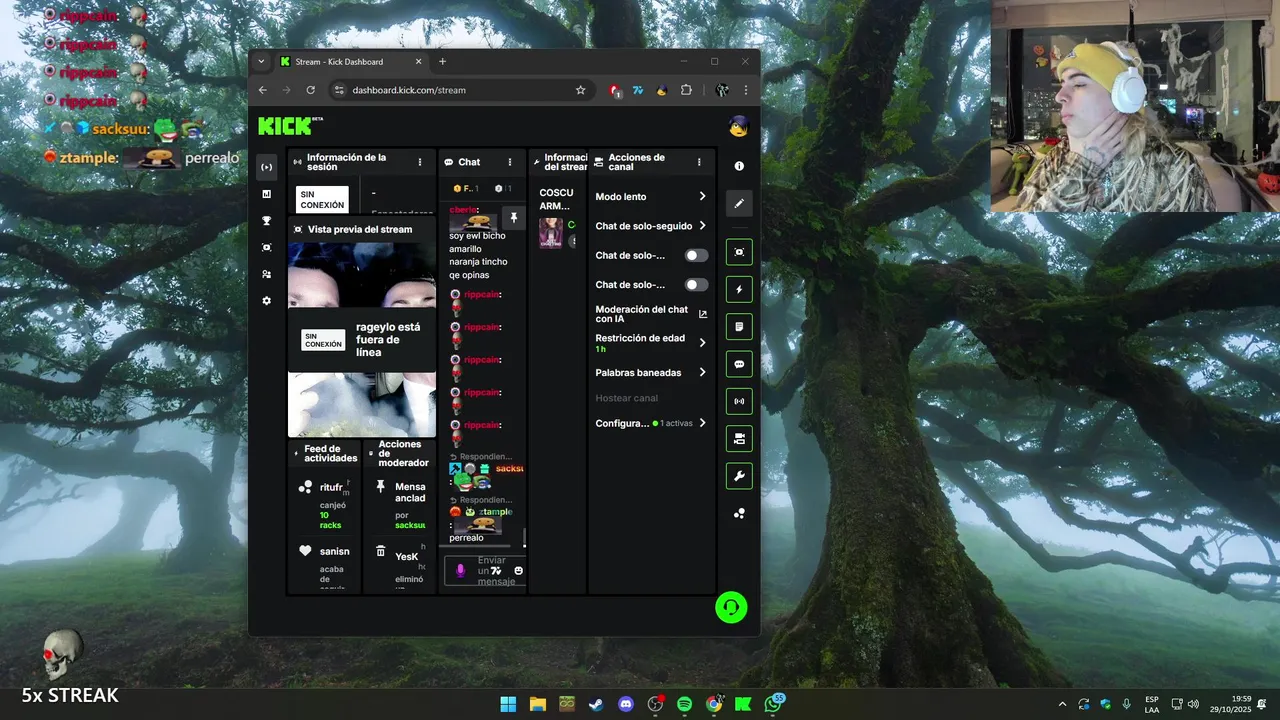This screenshot has height=720, width=1280.
Task: Click the chat message input field
Action: click(485, 571)
